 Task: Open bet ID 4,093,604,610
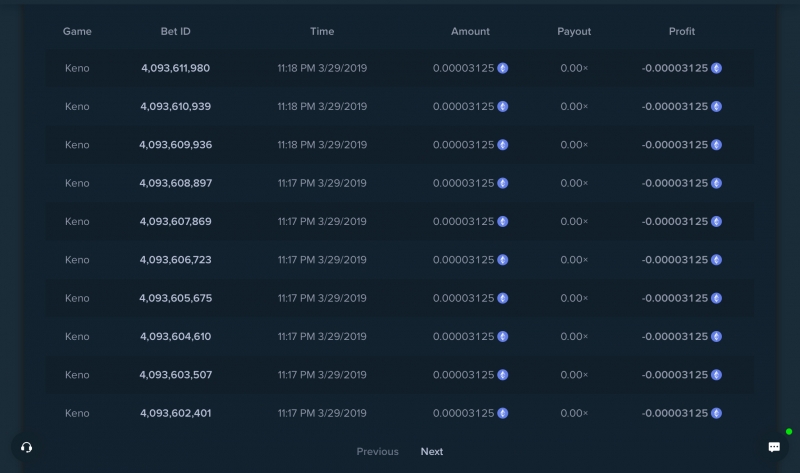click(x=176, y=336)
